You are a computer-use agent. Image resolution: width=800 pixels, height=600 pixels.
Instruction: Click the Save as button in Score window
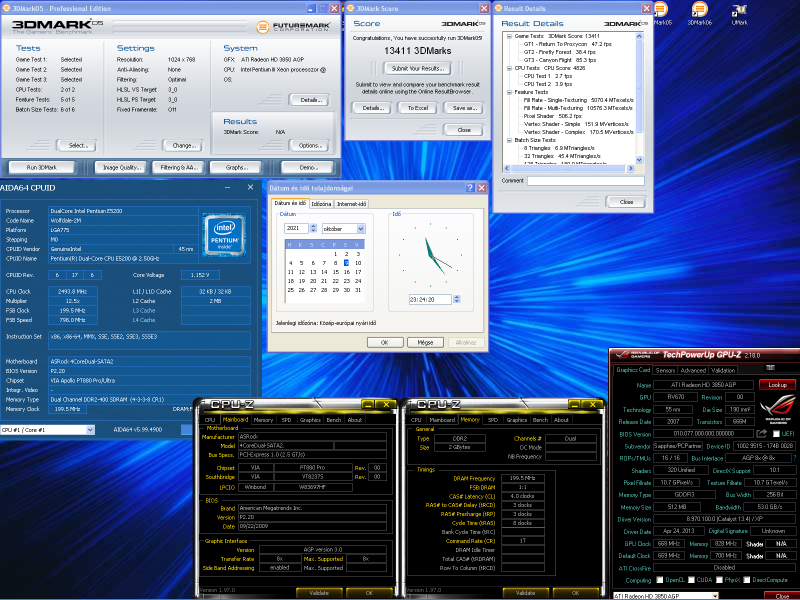tap(464, 108)
